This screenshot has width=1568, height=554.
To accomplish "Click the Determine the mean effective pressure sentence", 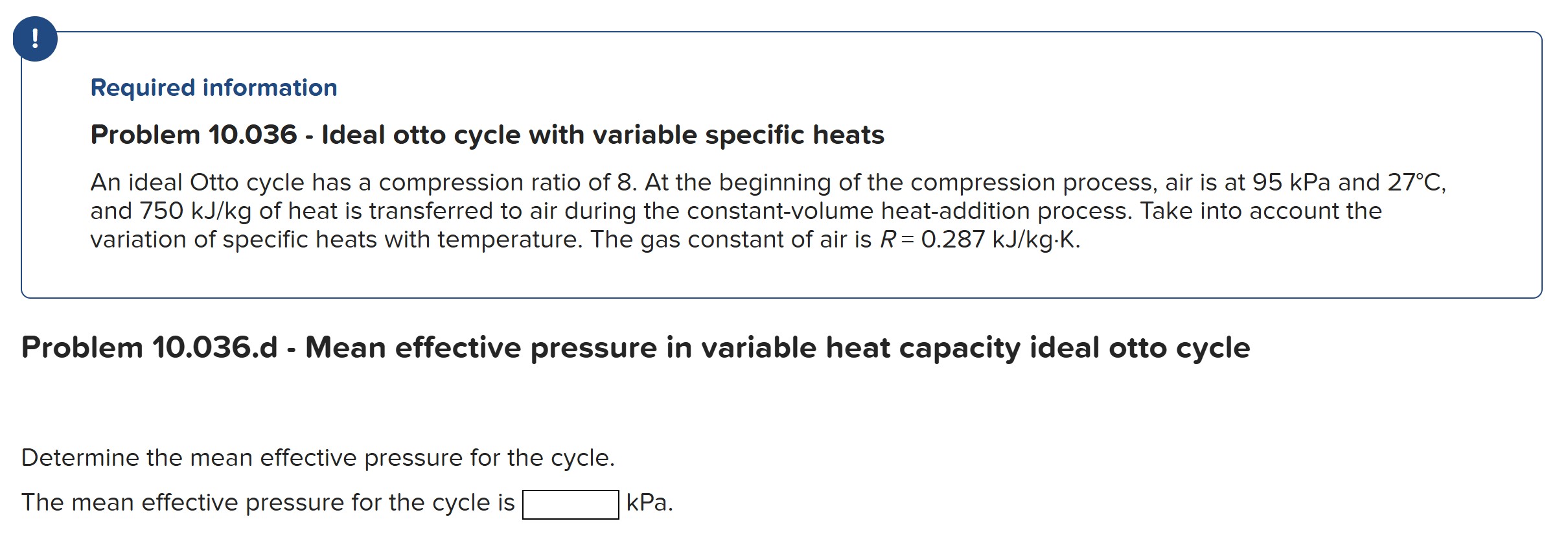I will [x=317, y=457].
